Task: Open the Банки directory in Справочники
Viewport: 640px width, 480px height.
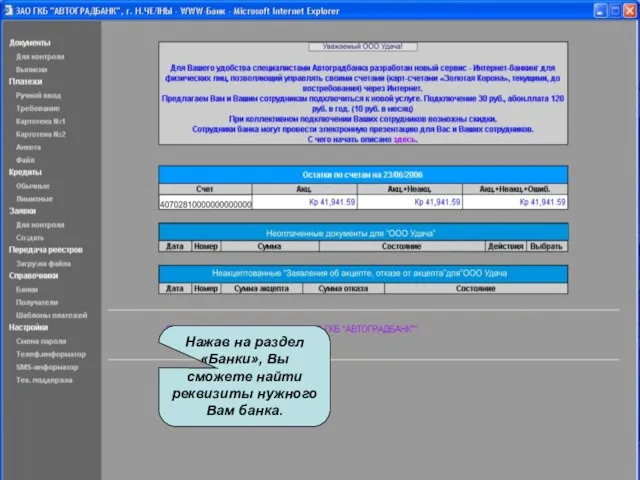Action: (27, 289)
